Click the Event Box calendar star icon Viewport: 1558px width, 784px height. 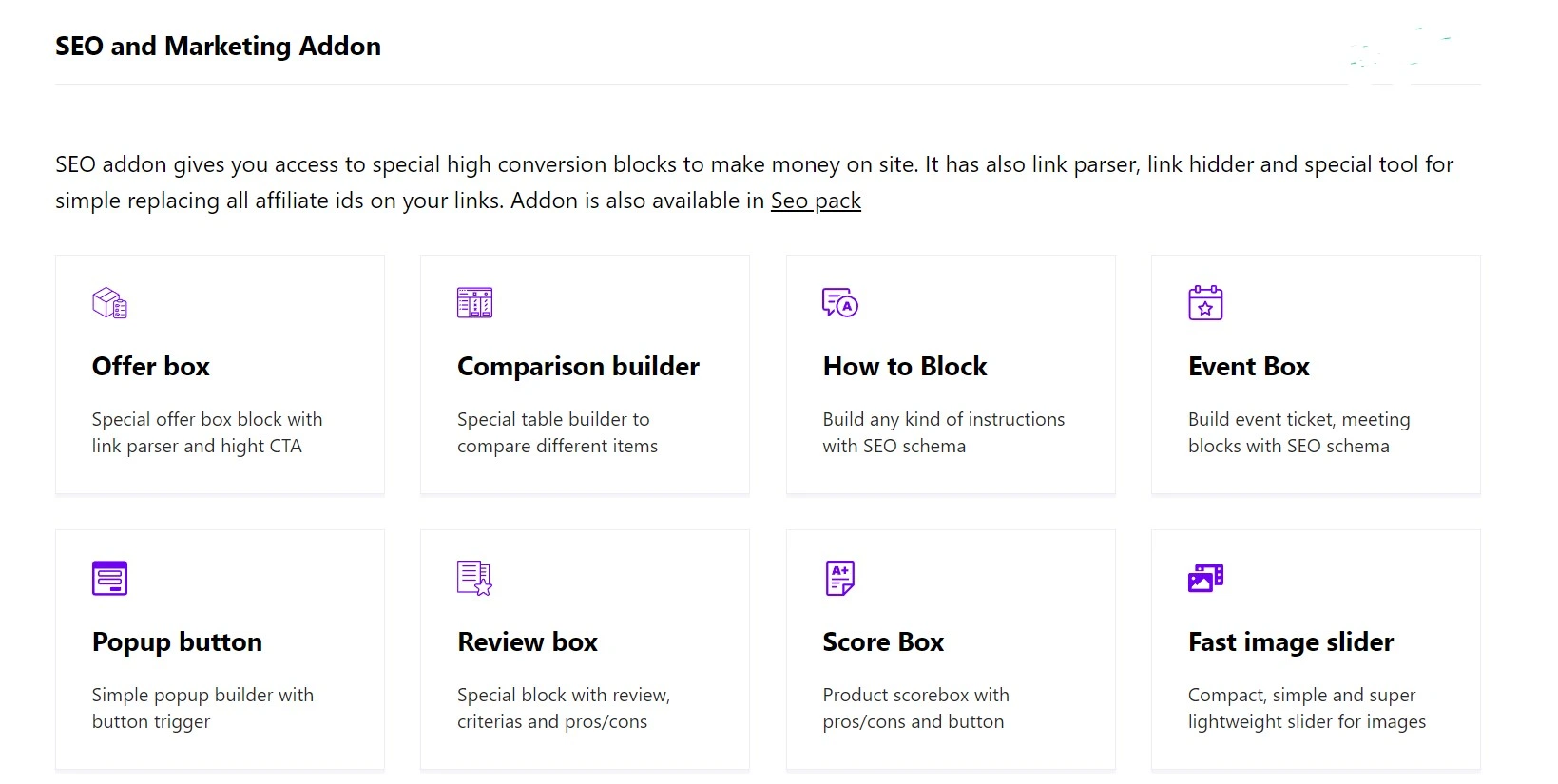click(1205, 303)
